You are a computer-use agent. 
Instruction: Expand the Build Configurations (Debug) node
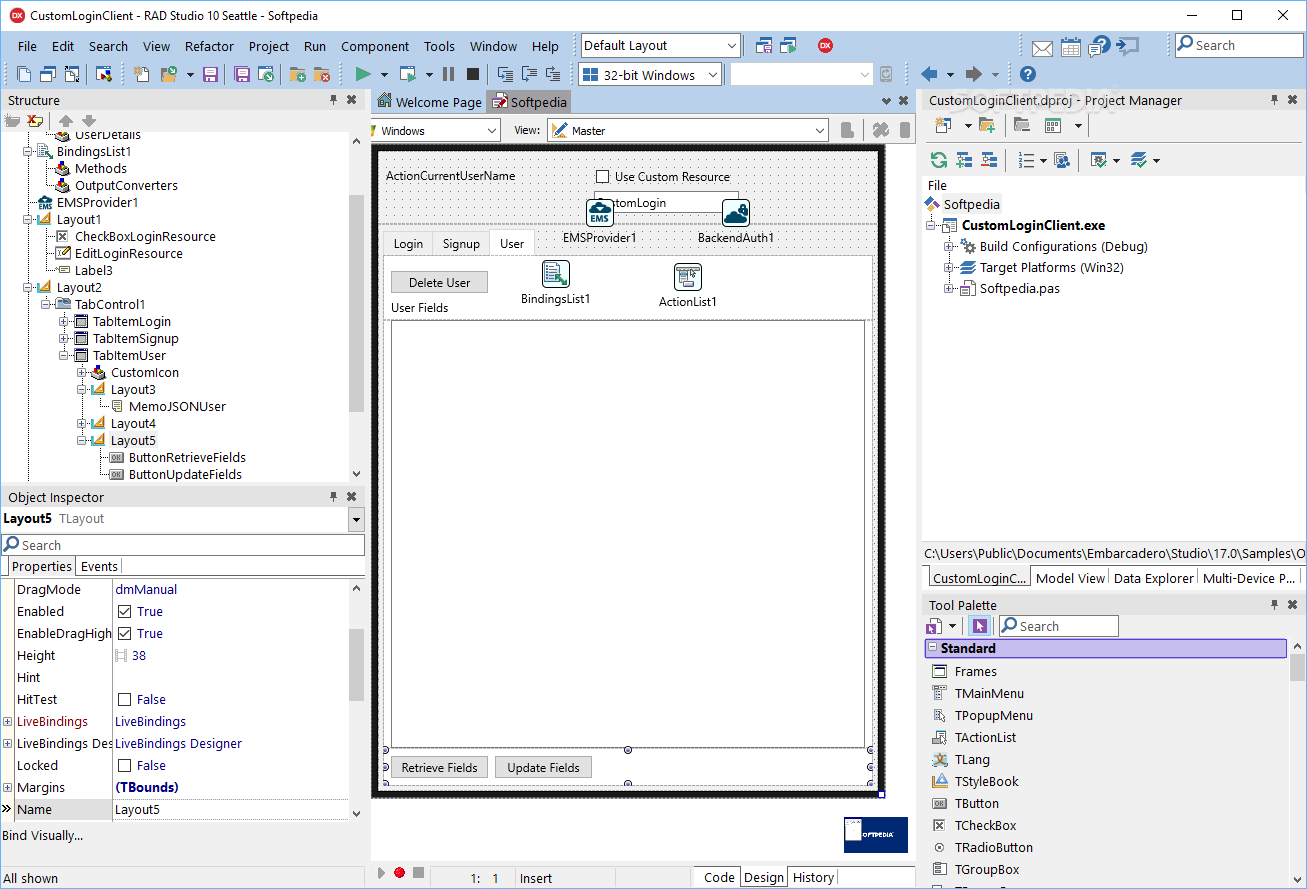click(x=949, y=247)
